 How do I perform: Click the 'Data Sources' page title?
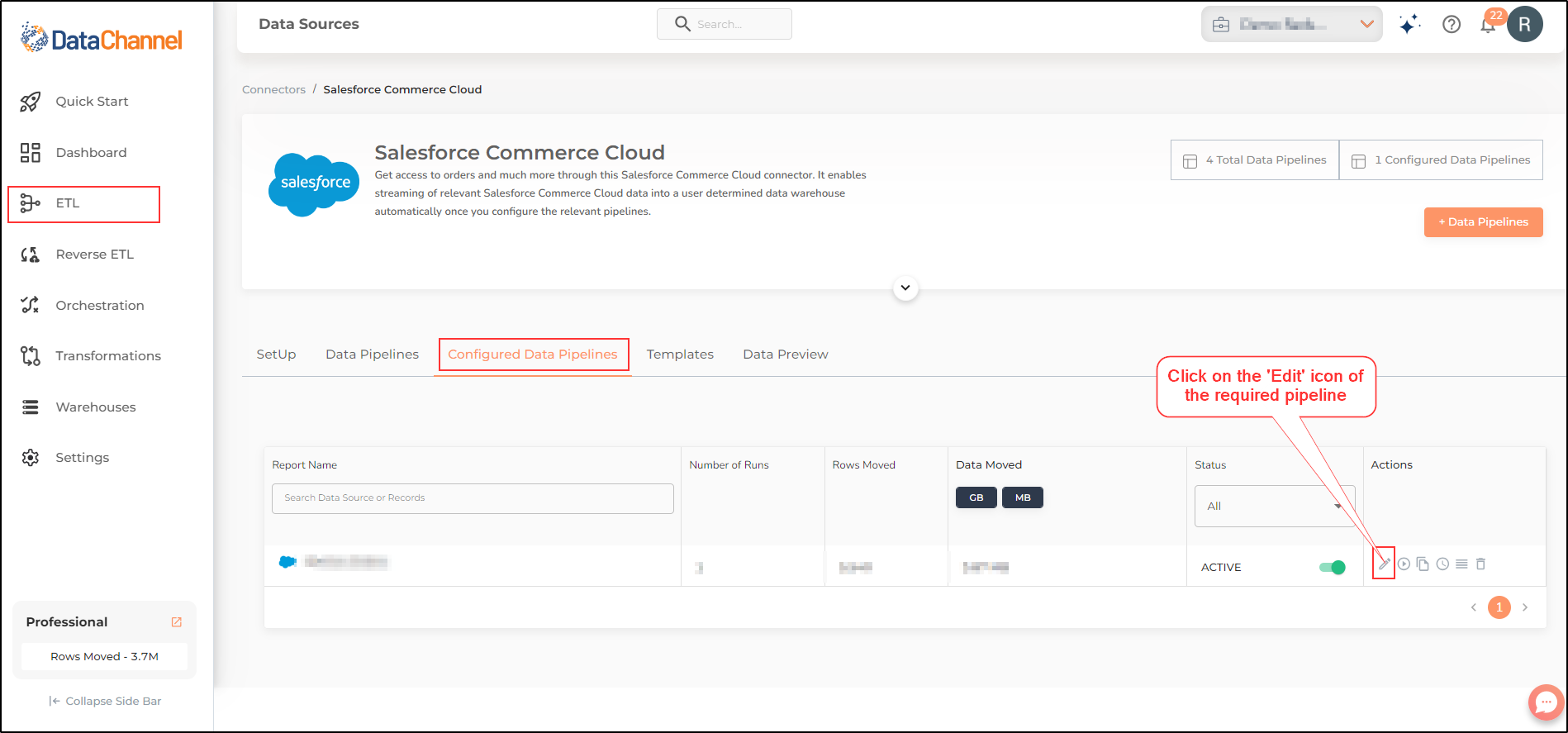(x=309, y=24)
